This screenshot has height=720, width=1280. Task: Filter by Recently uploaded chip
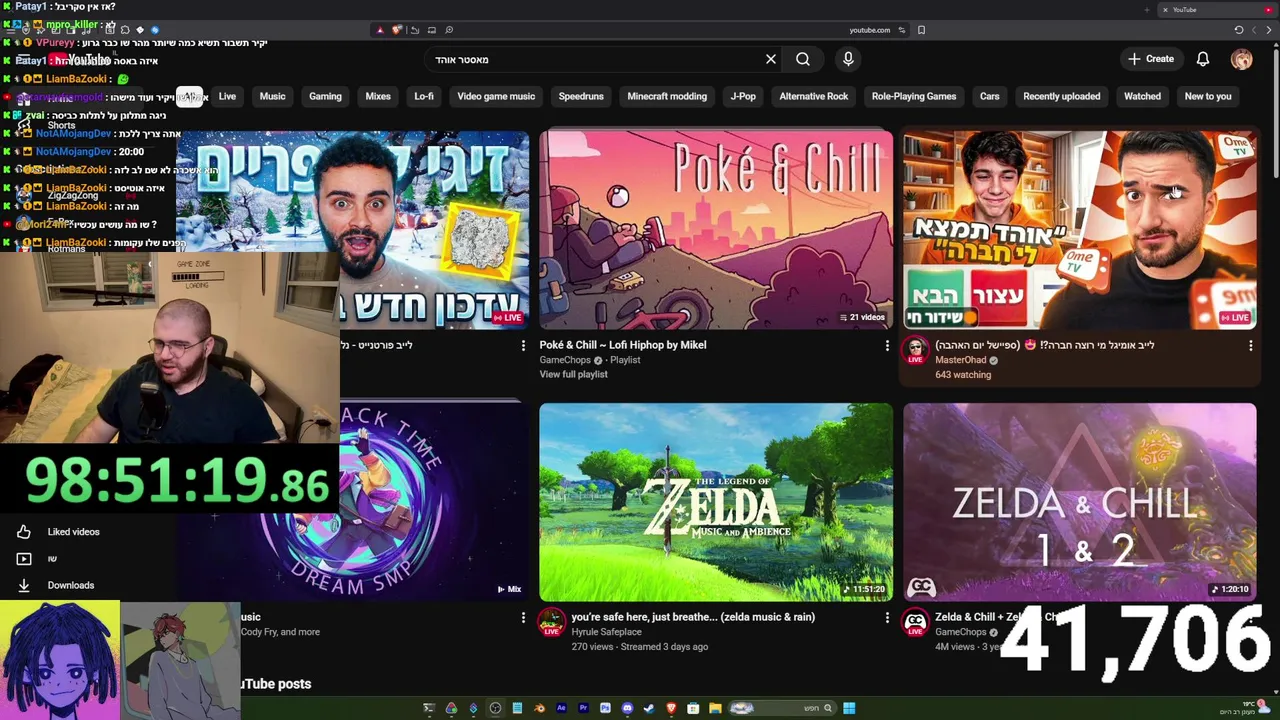[x=1062, y=96]
